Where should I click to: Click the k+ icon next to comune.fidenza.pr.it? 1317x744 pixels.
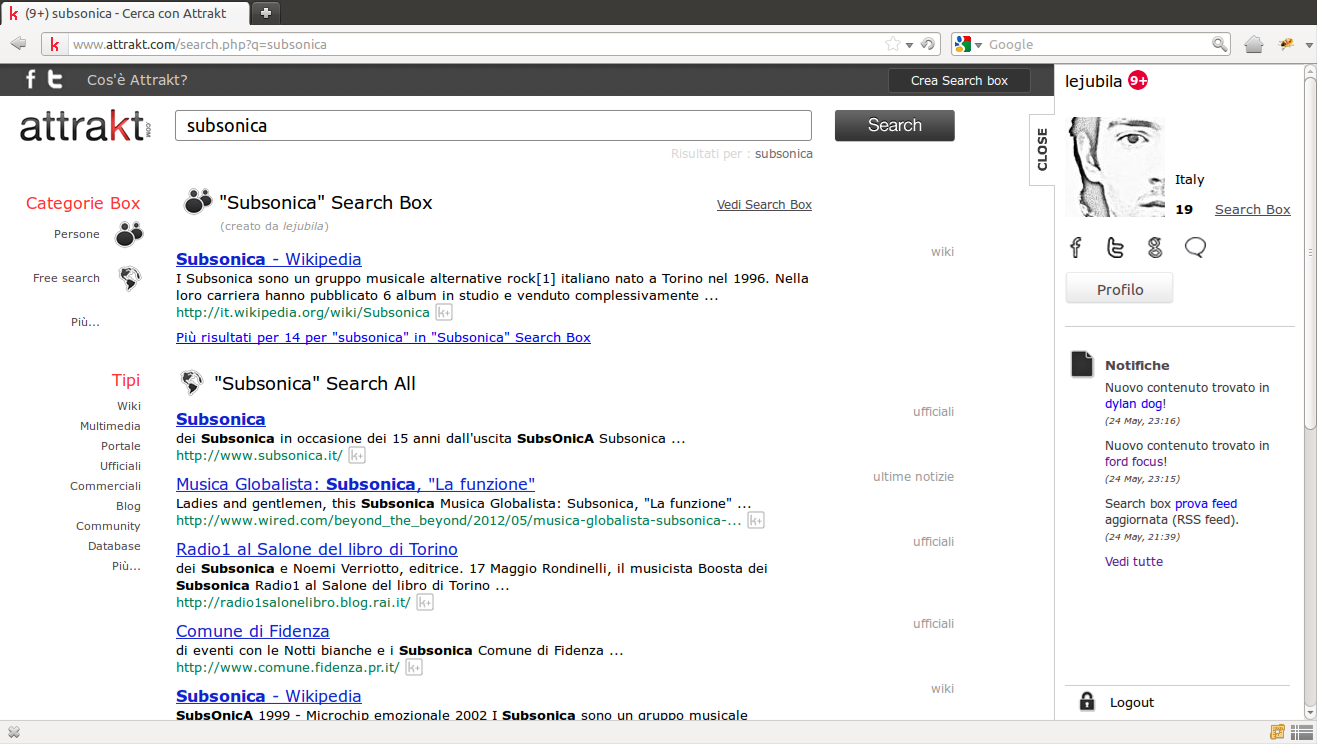click(413, 667)
